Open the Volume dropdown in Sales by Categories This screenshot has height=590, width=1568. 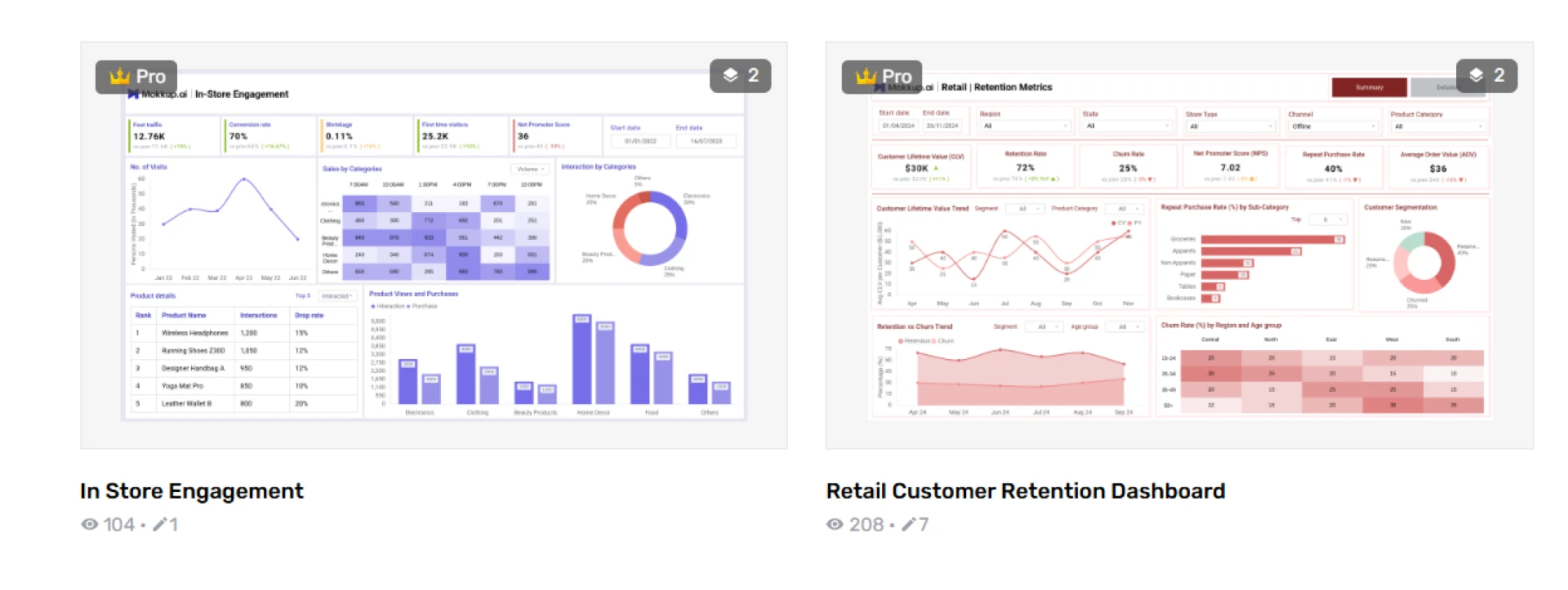click(x=531, y=170)
